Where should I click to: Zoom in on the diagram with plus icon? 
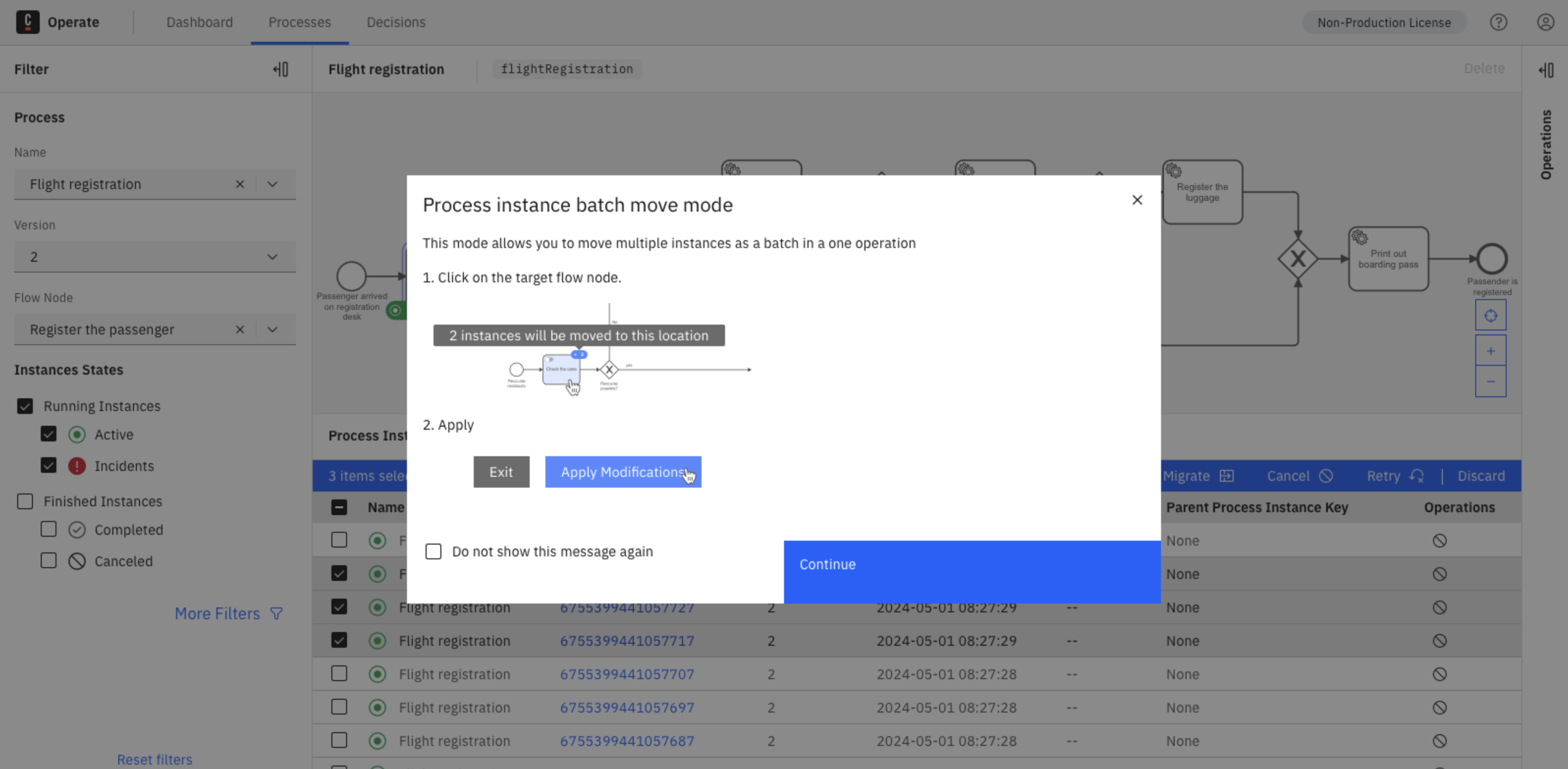(1491, 350)
